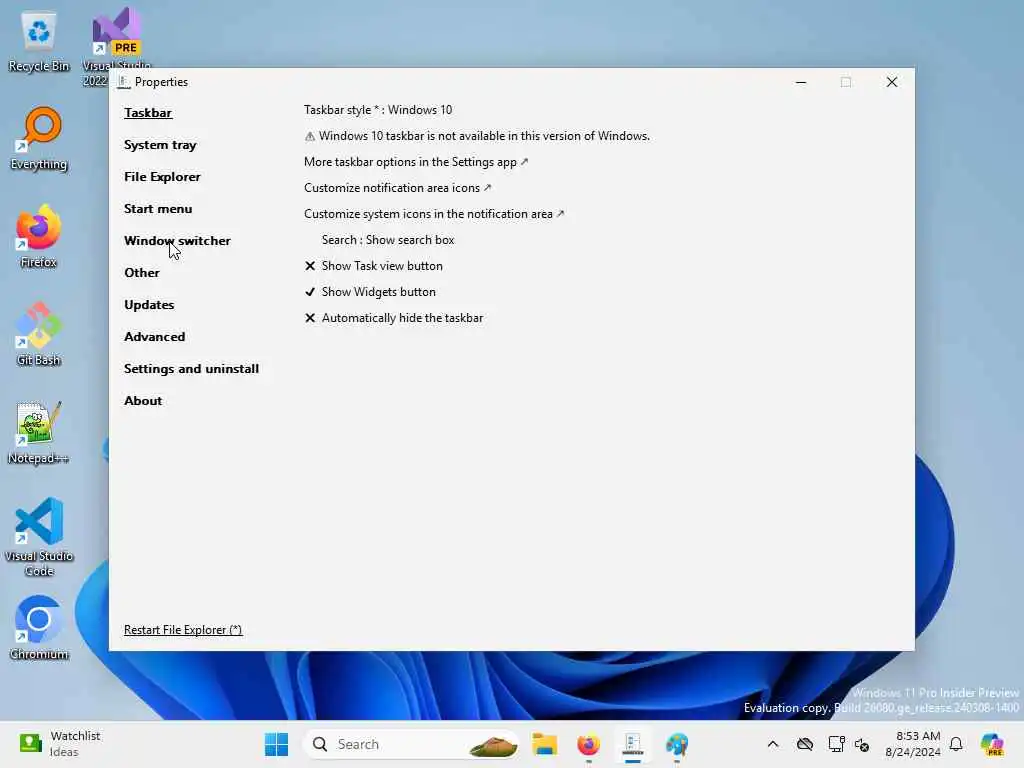1024x768 pixels.
Task: Minimize the Properties window
Action: 801,82
